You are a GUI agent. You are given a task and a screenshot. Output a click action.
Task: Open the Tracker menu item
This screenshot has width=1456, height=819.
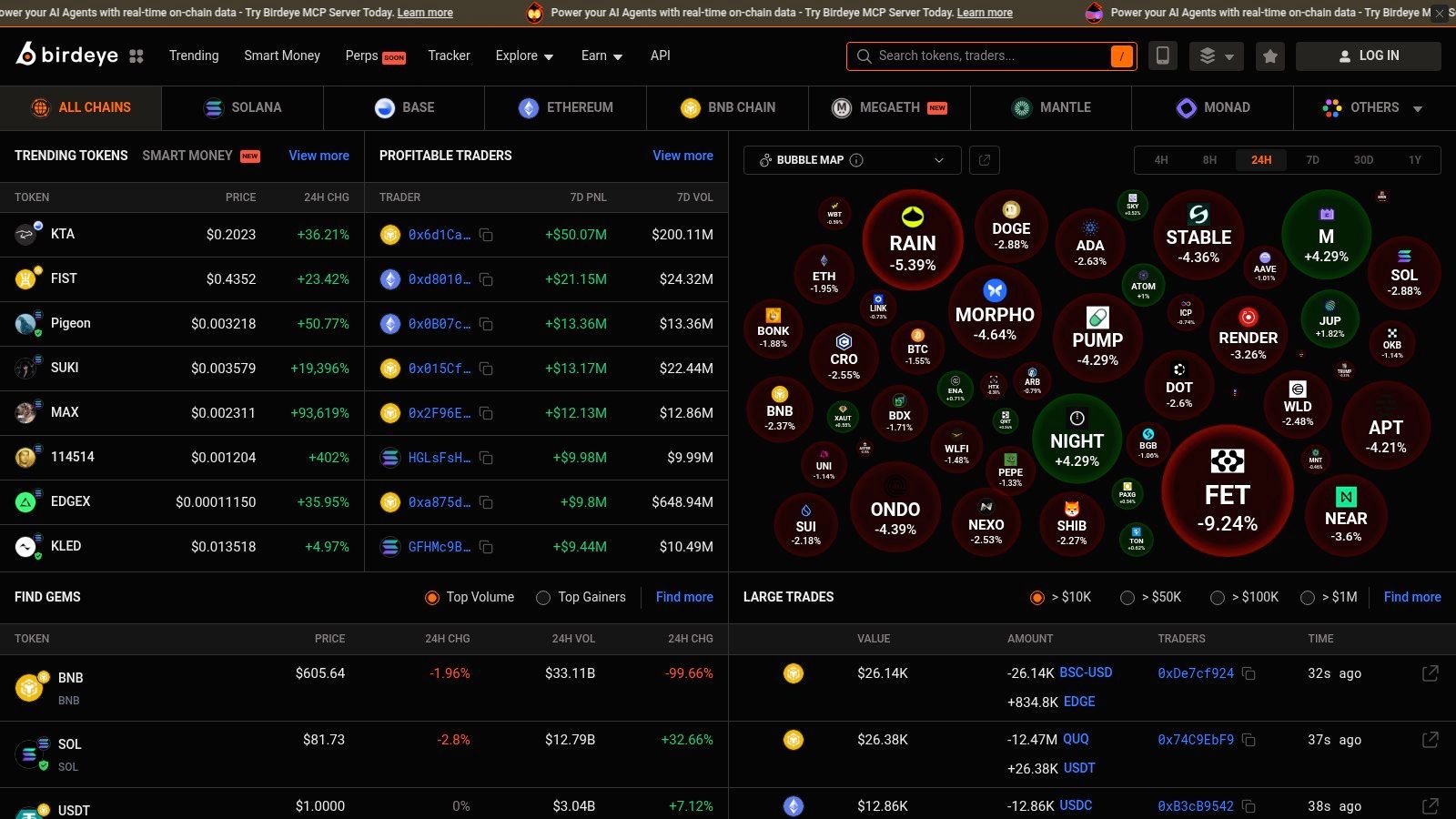point(449,56)
